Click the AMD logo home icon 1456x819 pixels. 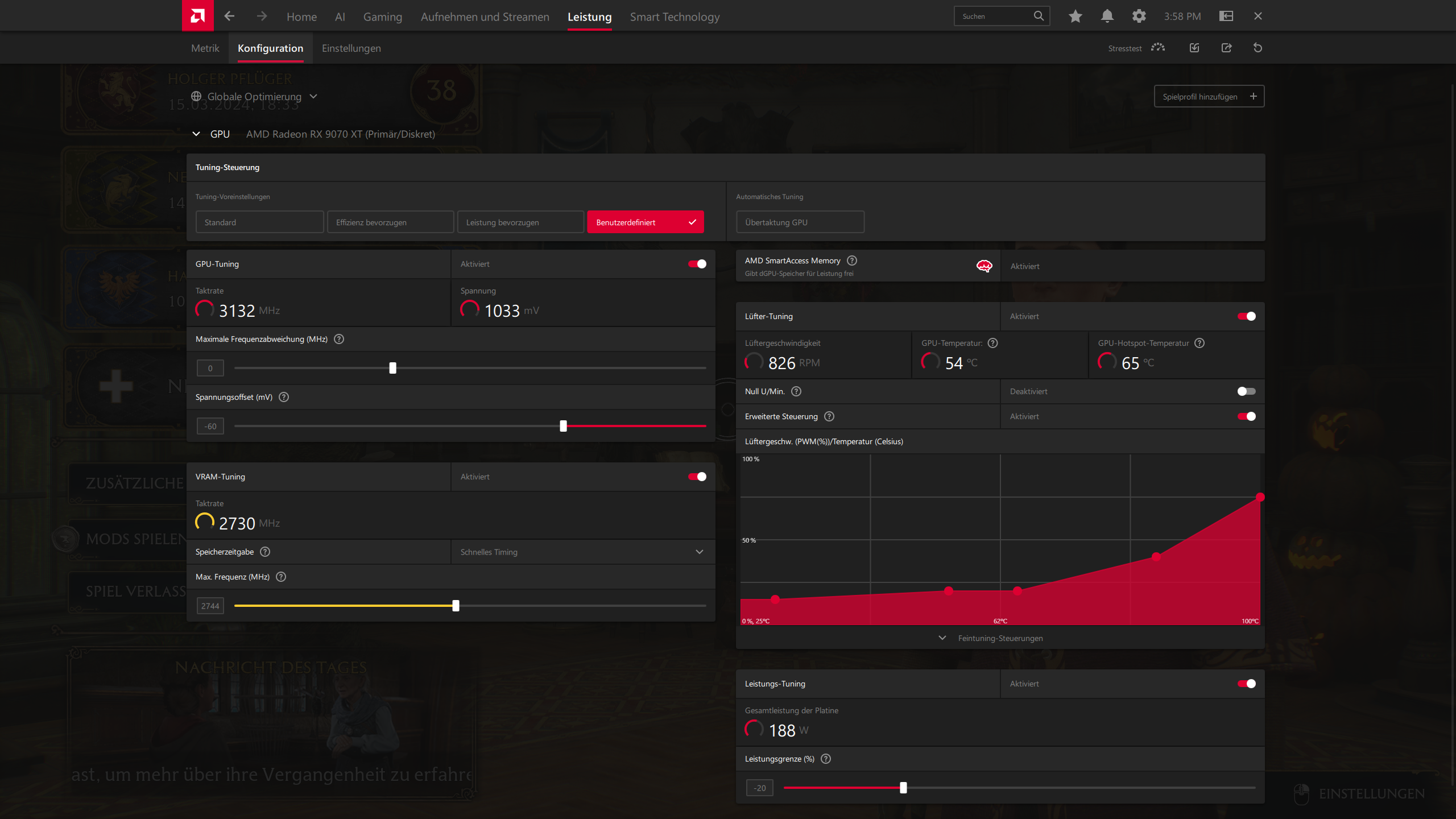pyautogui.click(x=197, y=15)
